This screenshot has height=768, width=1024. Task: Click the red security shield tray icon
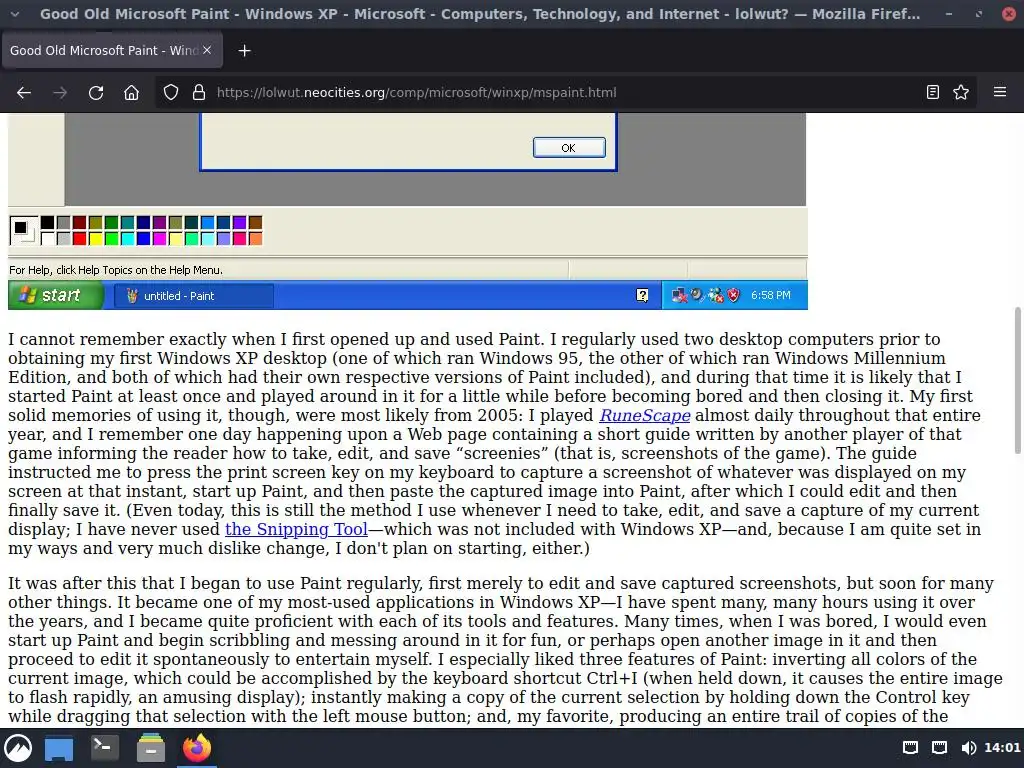coord(733,295)
